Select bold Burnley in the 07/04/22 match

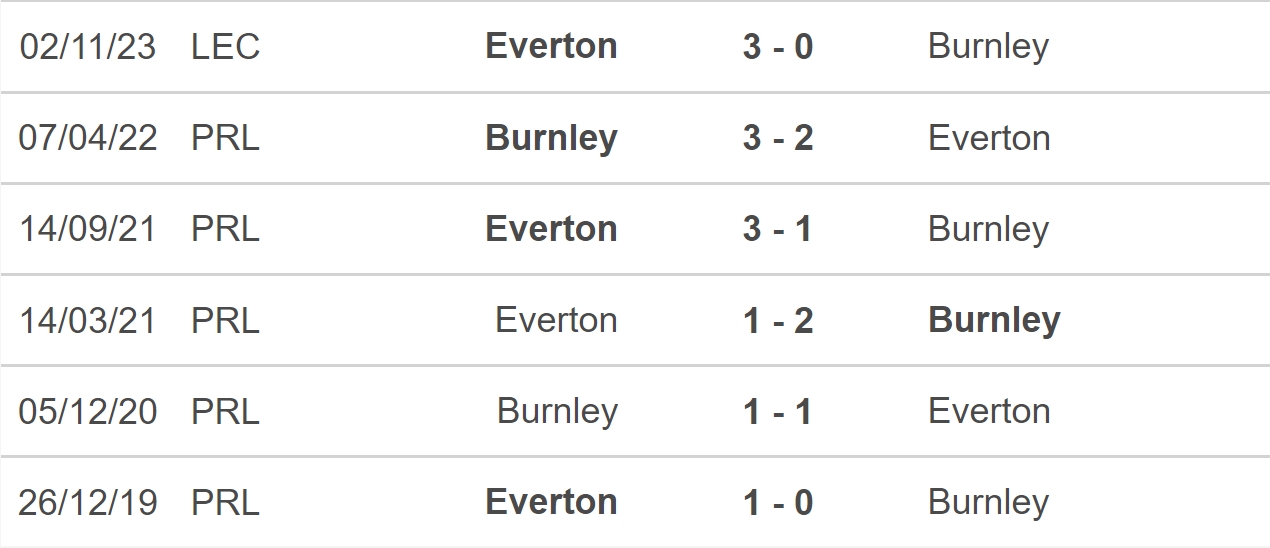(x=551, y=138)
